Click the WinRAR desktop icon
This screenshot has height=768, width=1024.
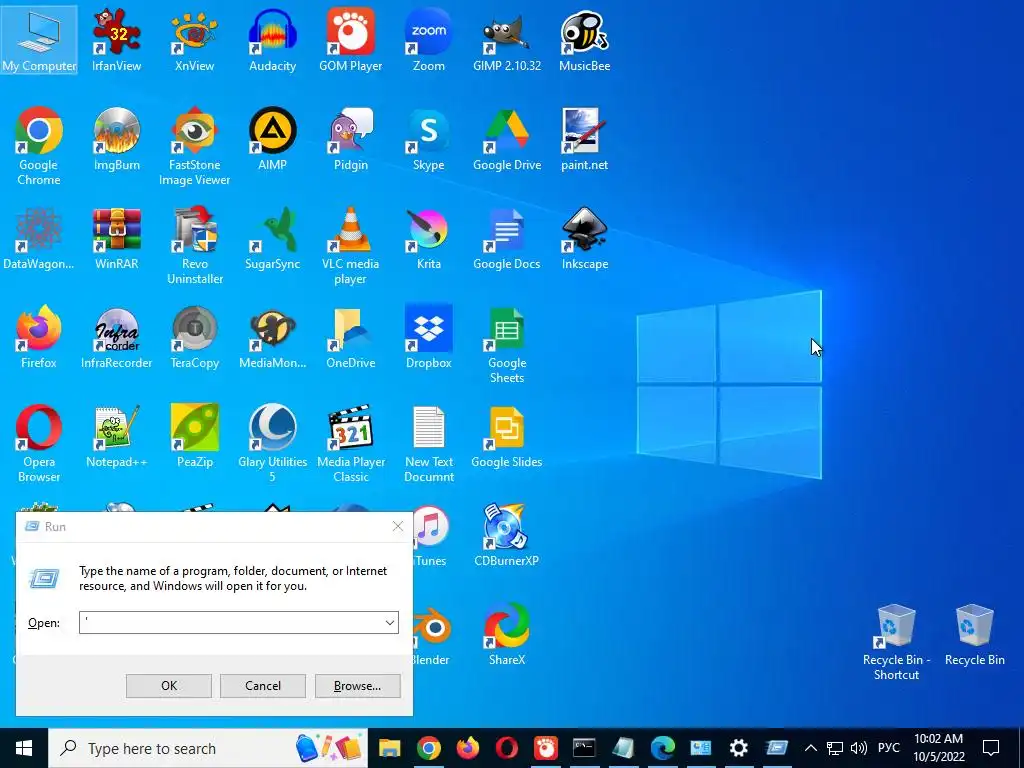(116, 238)
